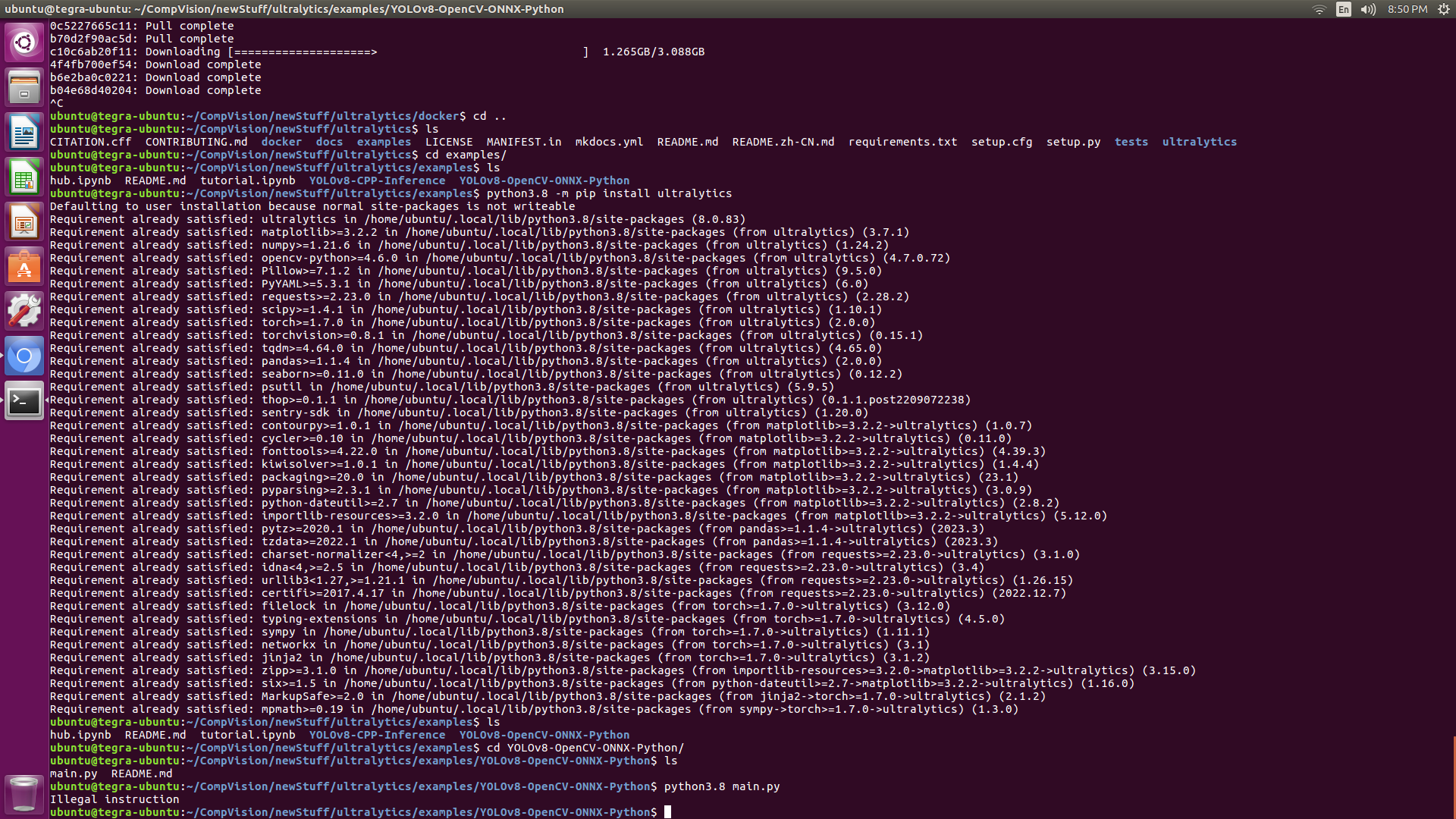This screenshot has height=819, width=1456.
Task: Click the 'tests' directory name
Action: coord(1131,142)
